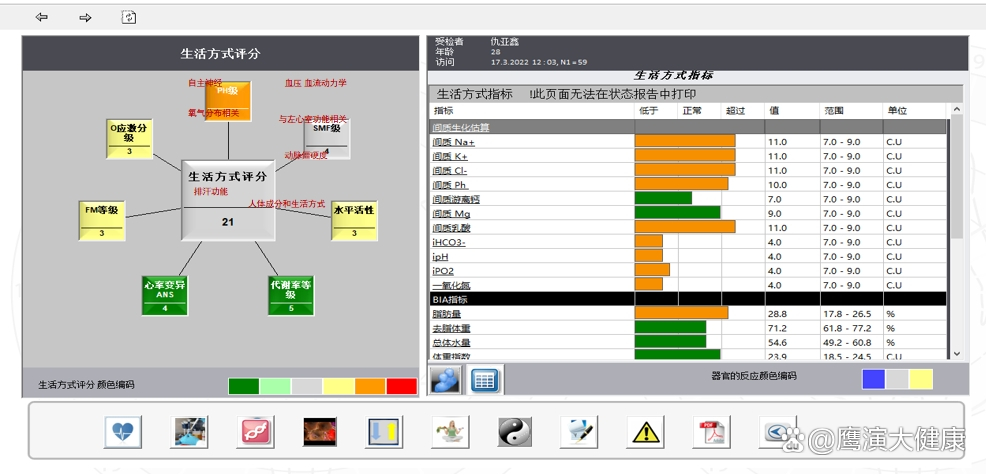Click the blue organ-response swatch
The width and height of the screenshot is (986, 475).
click(873, 379)
